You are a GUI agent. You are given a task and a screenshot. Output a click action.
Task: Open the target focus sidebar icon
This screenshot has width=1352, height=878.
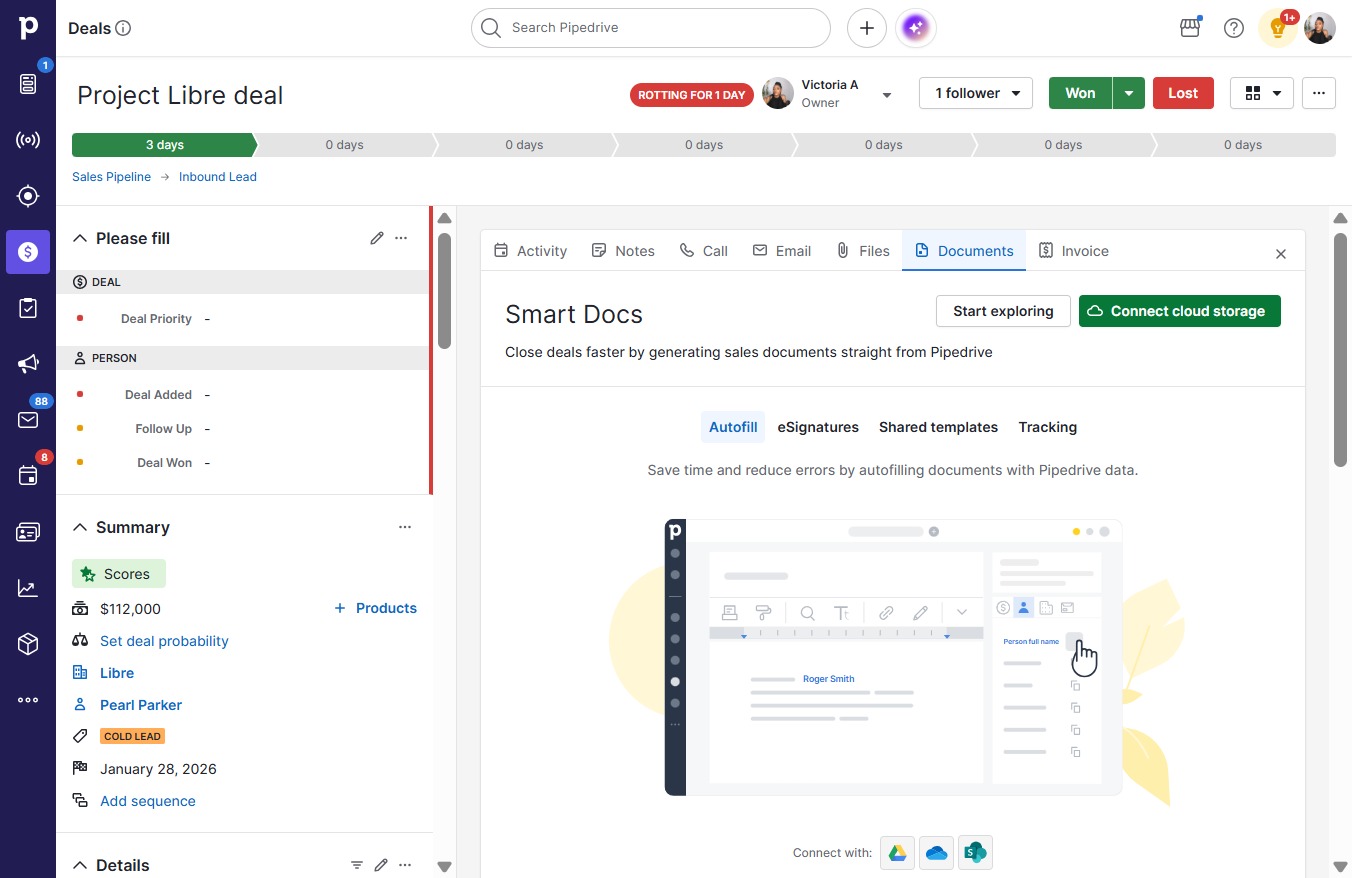coord(28,196)
